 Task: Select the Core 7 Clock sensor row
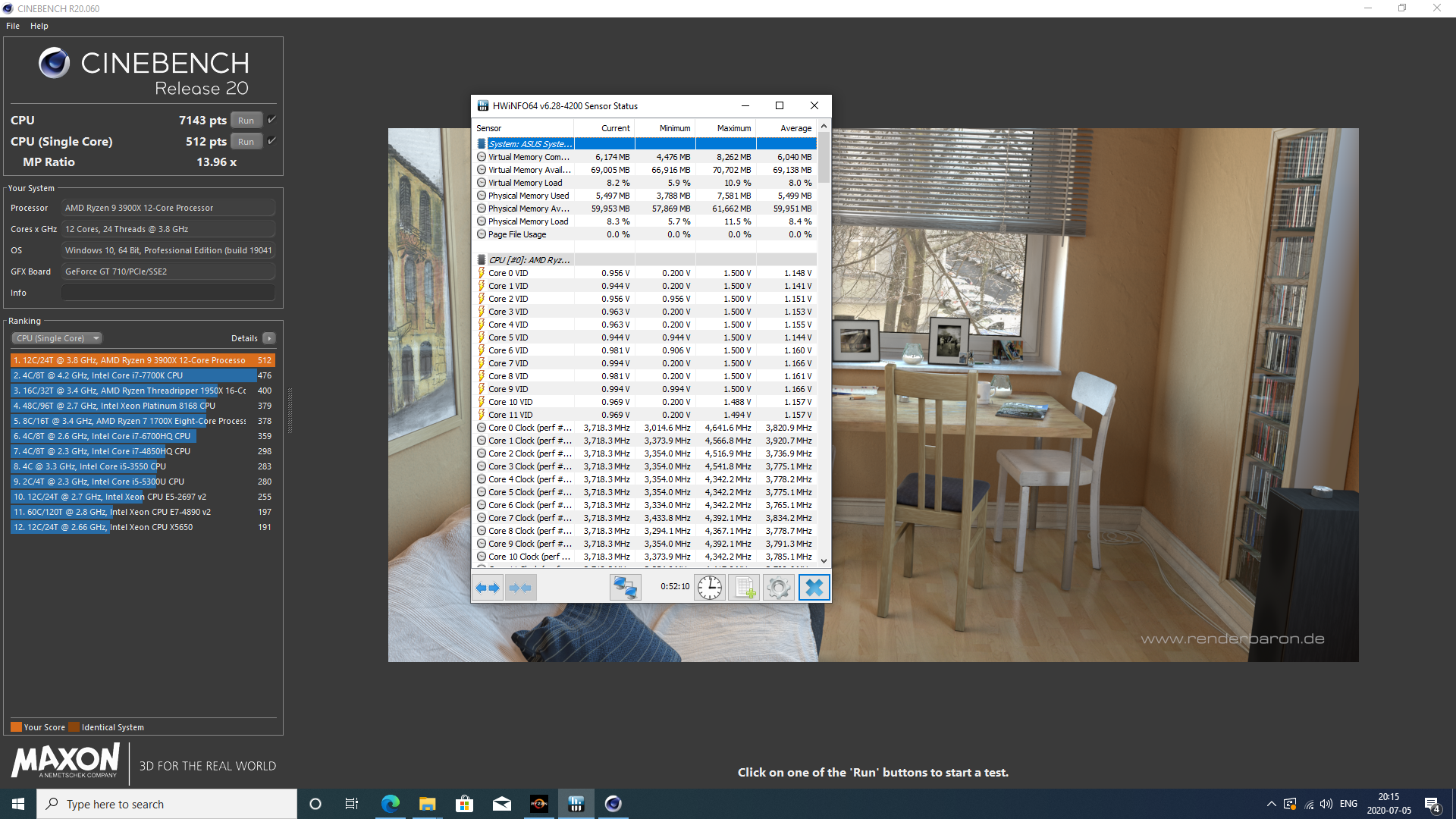pyautogui.click(x=645, y=518)
